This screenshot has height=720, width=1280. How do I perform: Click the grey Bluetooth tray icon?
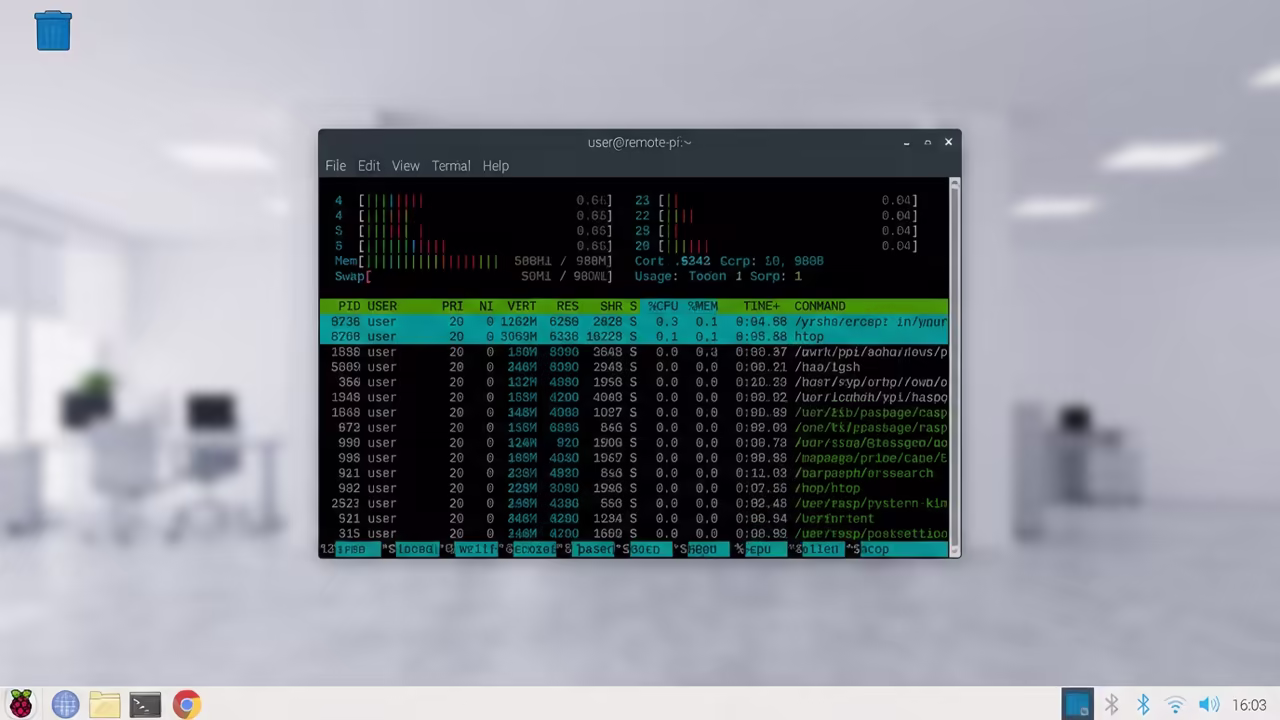click(1111, 705)
